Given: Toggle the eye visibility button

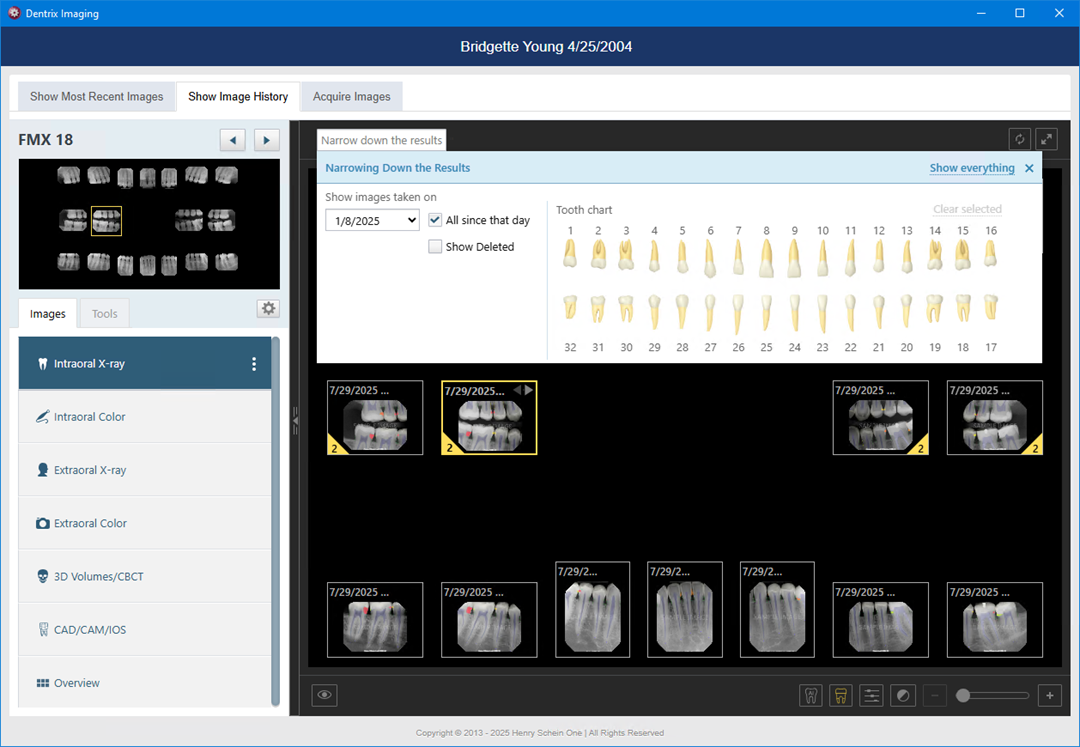Looking at the screenshot, I should click(x=324, y=695).
